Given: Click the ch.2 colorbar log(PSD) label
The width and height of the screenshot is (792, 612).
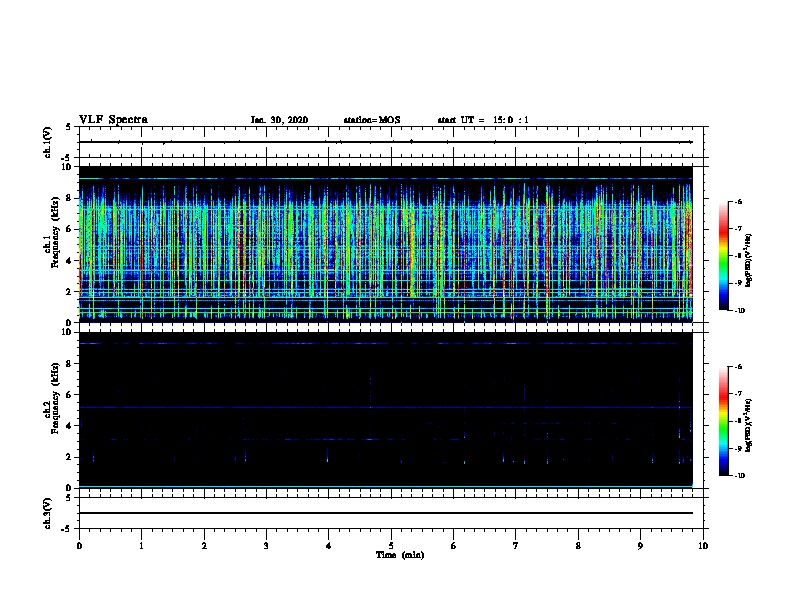Looking at the screenshot, I should [x=749, y=425].
